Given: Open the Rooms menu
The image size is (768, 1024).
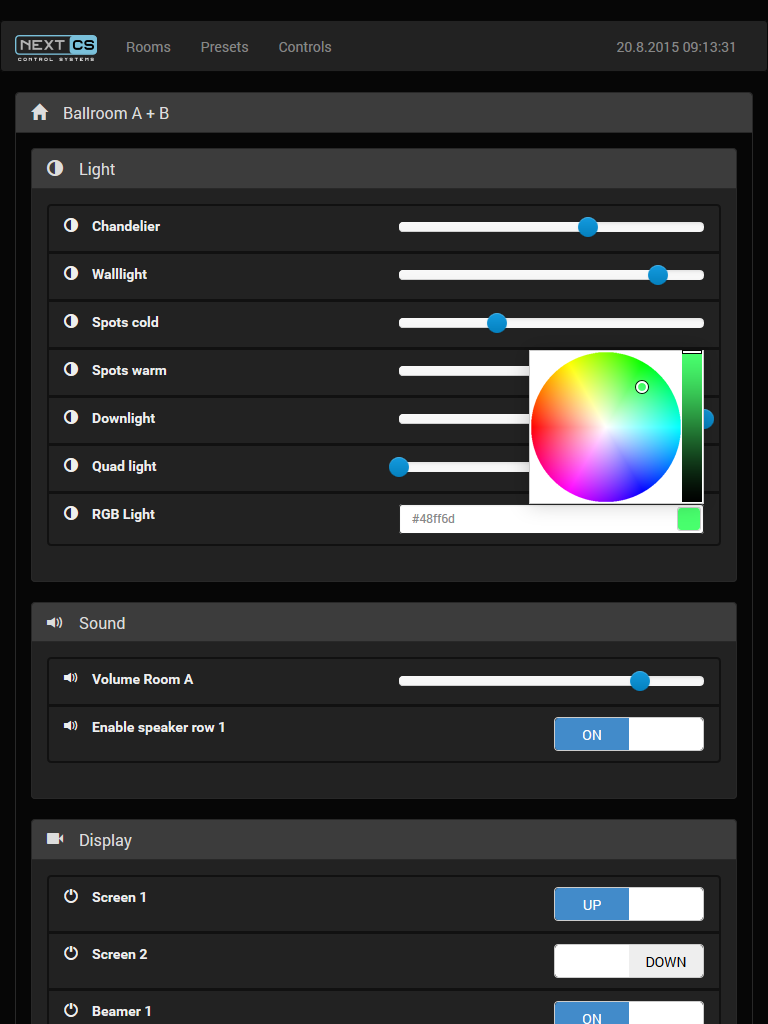Looking at the screenshot, I should point(148,47).
